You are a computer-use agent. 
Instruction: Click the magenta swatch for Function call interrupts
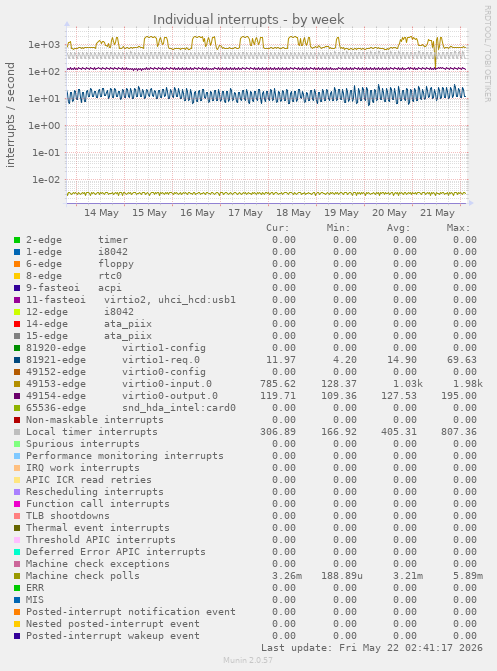point(17,504)
